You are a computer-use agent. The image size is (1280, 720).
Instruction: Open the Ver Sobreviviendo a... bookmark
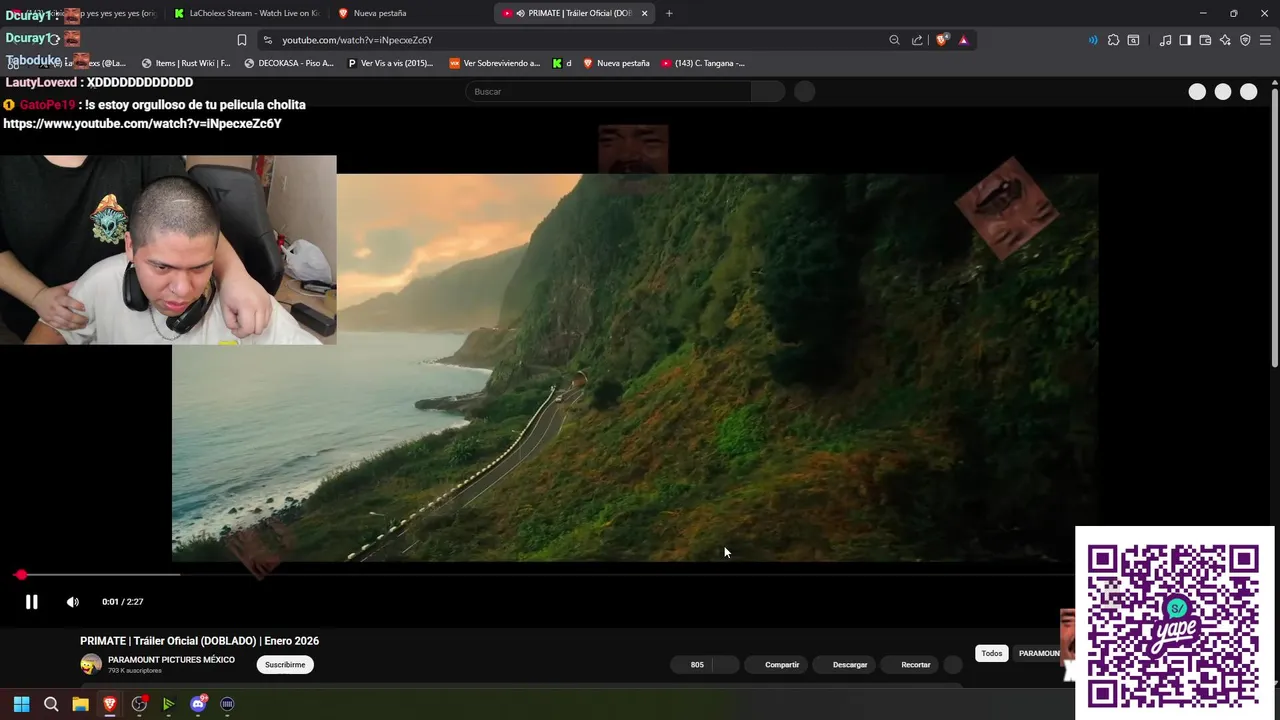pyautogui.click(x=494, y=63)
